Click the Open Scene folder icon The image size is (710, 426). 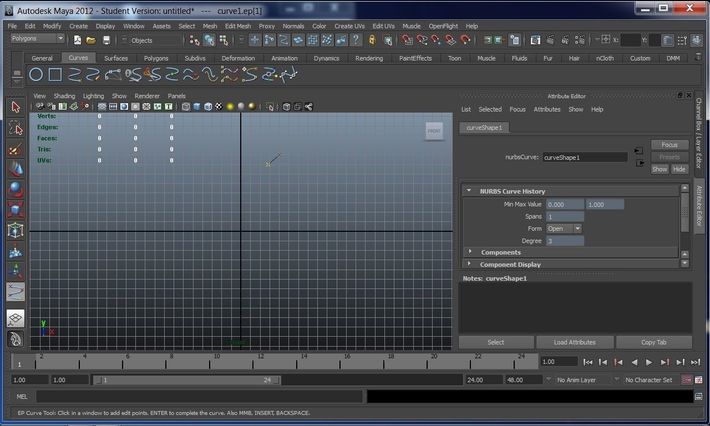click(91, 40)
